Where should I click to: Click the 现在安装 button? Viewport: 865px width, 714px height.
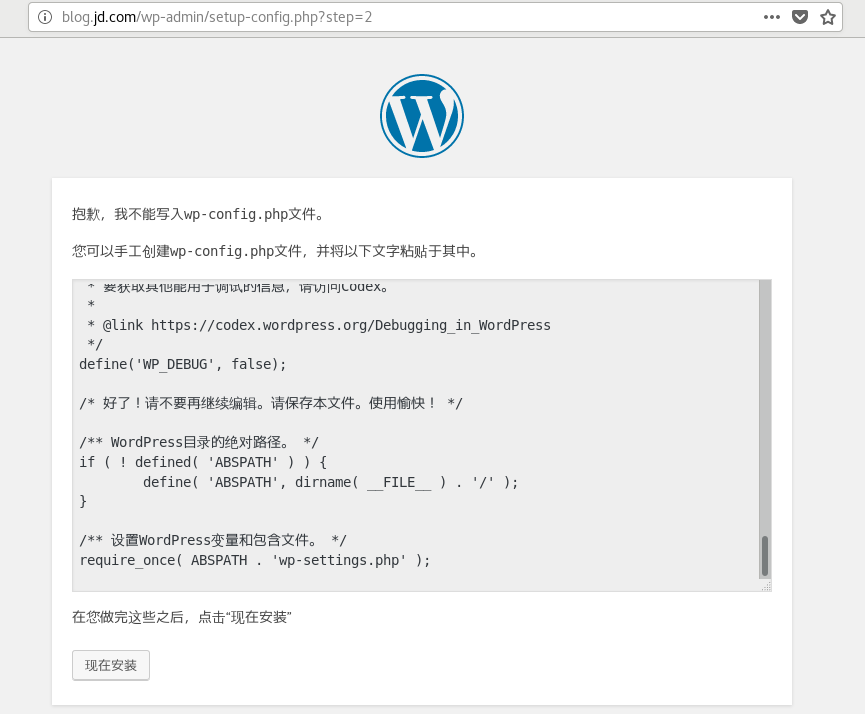tap(111, 665)
